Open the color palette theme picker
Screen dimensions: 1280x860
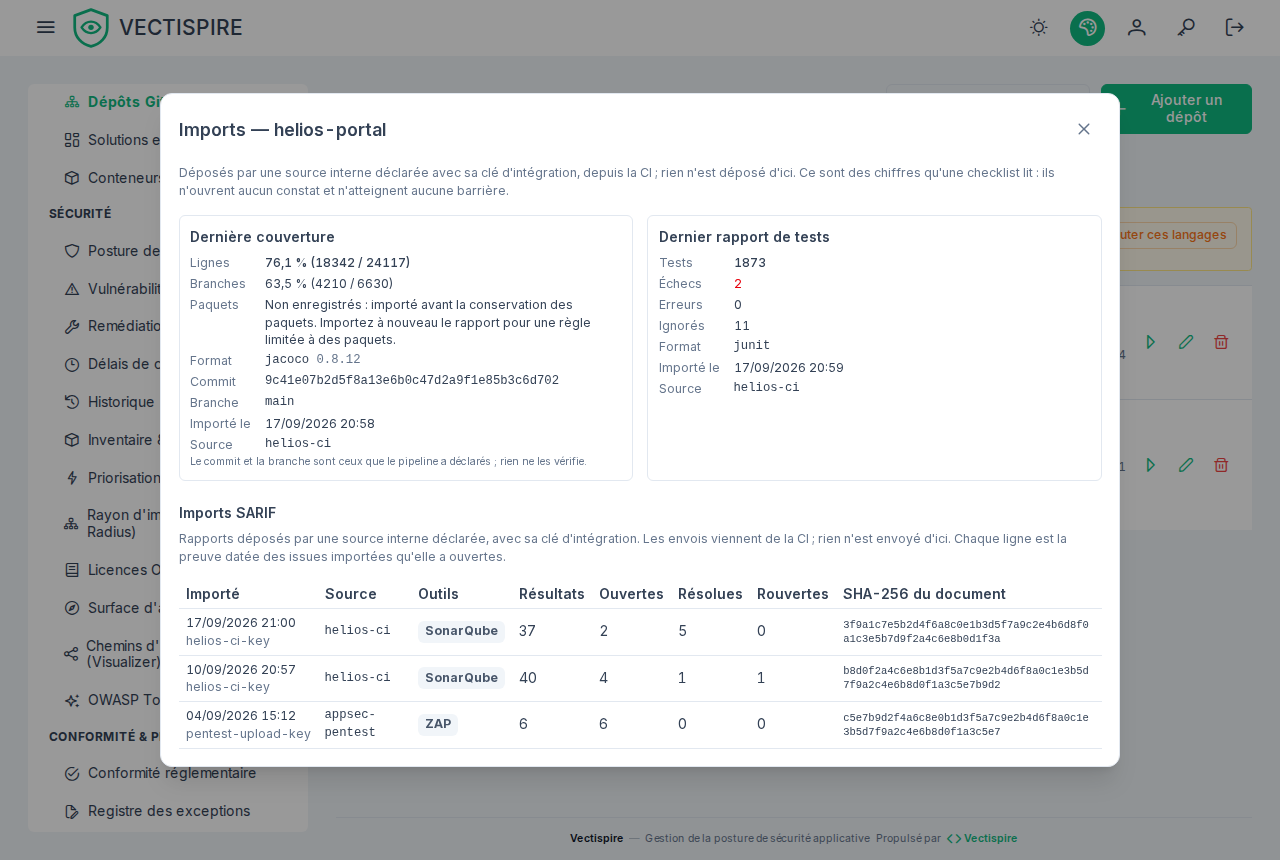coord(1087,28)
